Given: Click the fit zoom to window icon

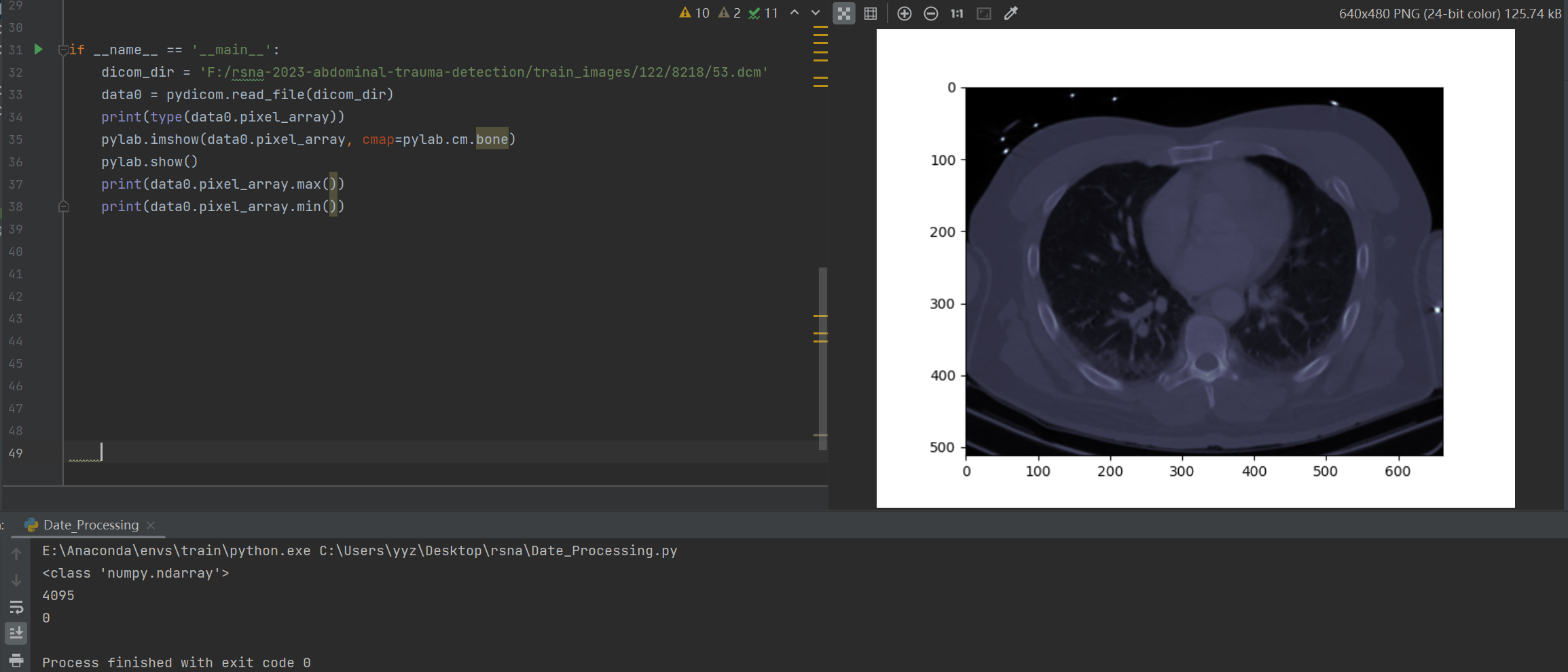Looking at the screenshot, I should 983,14.
